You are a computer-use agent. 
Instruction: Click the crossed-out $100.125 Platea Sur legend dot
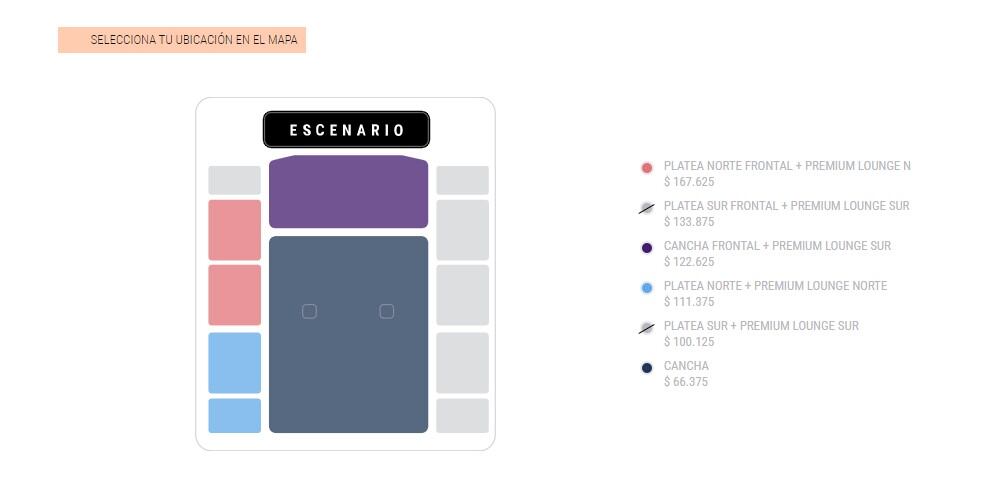tap(647, 328)
